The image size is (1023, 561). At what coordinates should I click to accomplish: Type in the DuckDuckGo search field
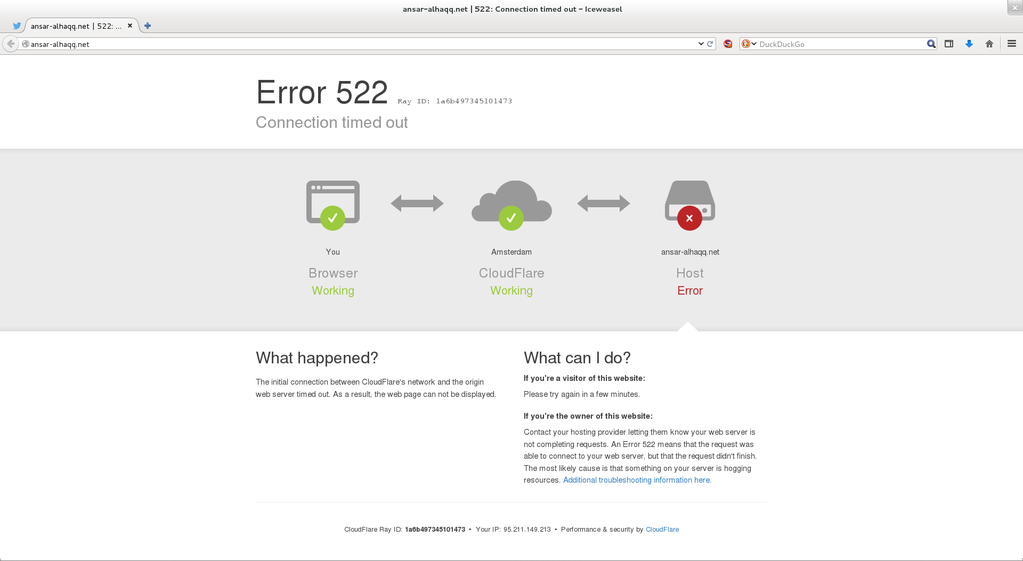click(840, 44)
